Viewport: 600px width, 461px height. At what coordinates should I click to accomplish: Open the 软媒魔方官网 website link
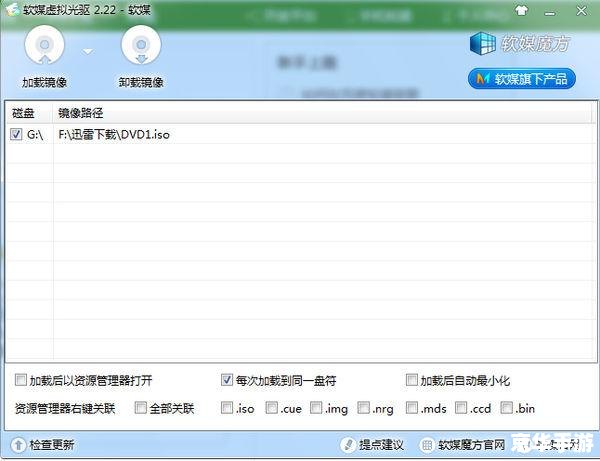tap(471, 445)
